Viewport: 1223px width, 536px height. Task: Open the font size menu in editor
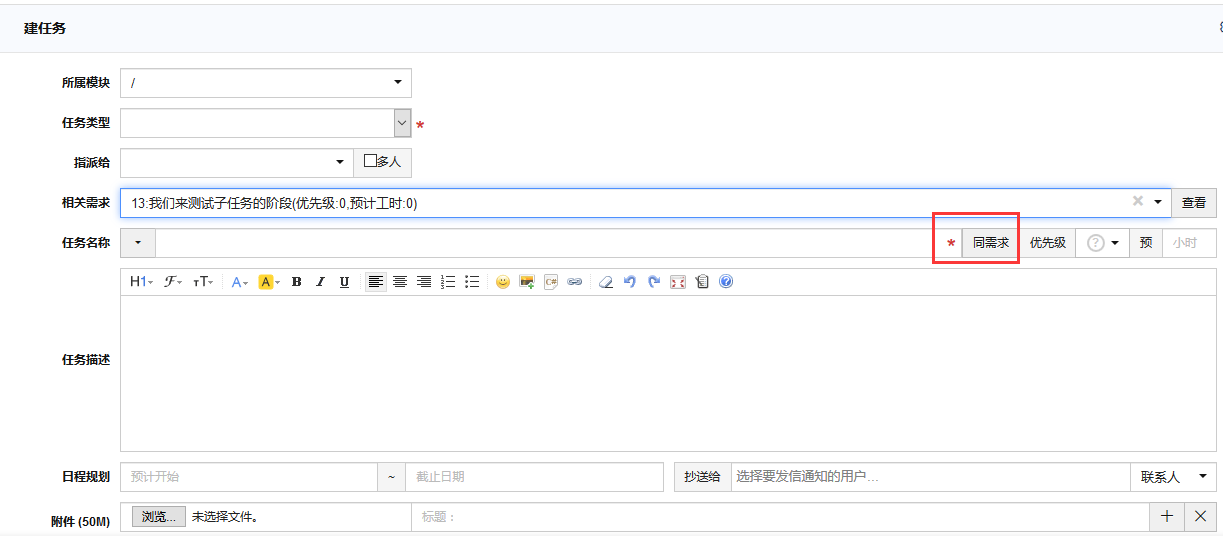pyautogui.click(x=203, y=282)
